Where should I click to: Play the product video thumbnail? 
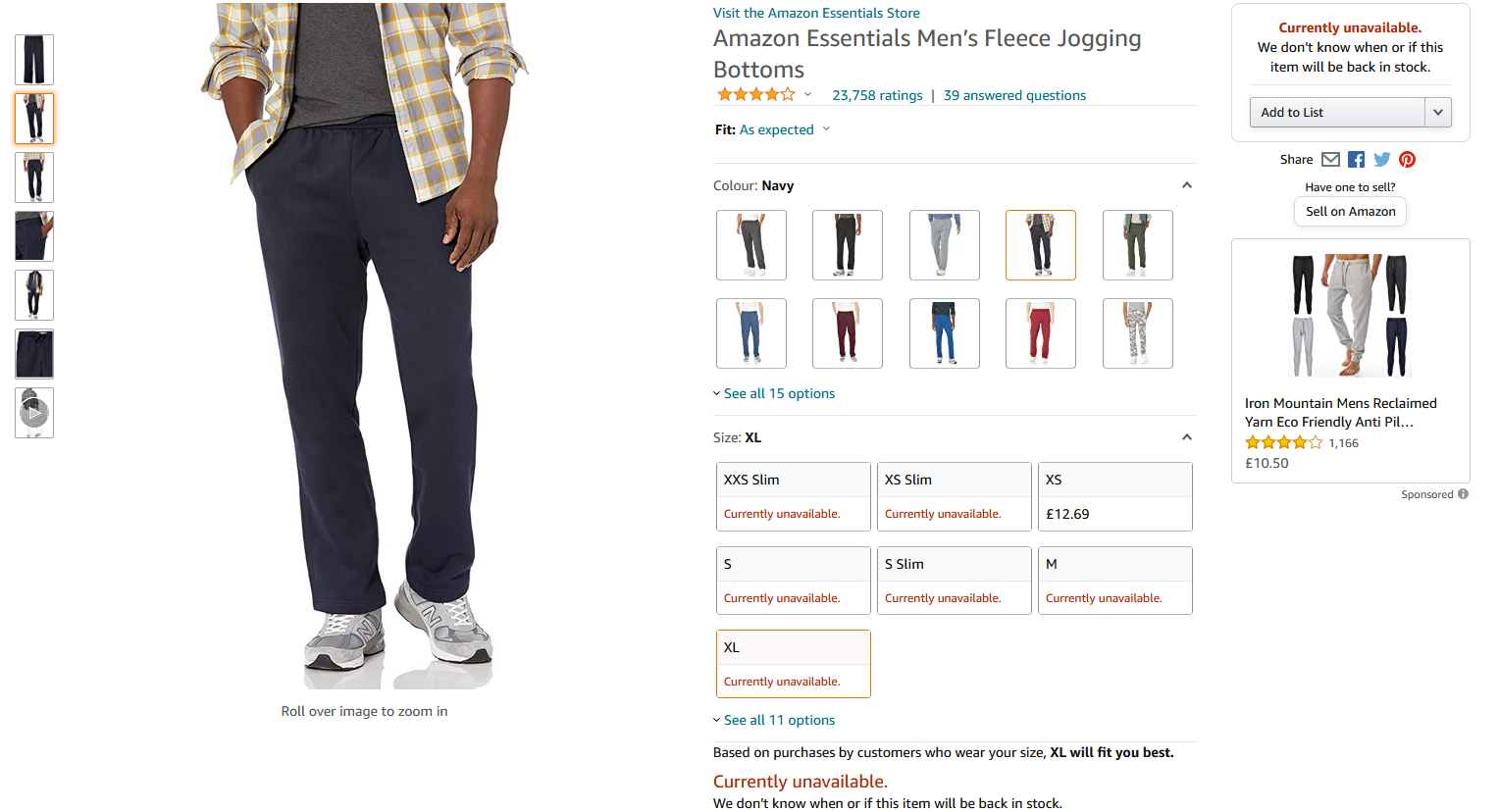pyautogui.click(x=34, y=413)
